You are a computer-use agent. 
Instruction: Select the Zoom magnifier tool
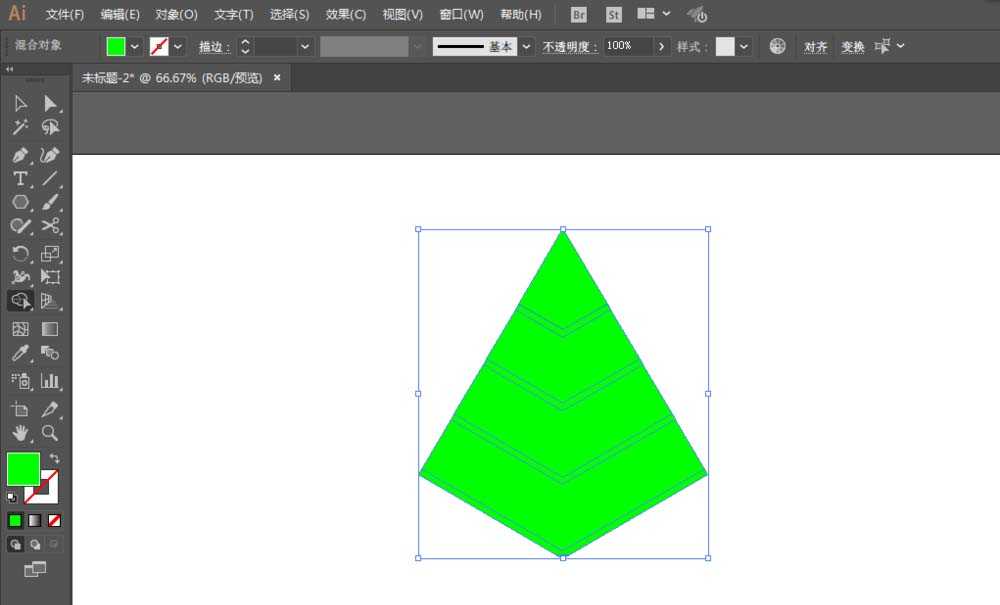coord(50,434)
